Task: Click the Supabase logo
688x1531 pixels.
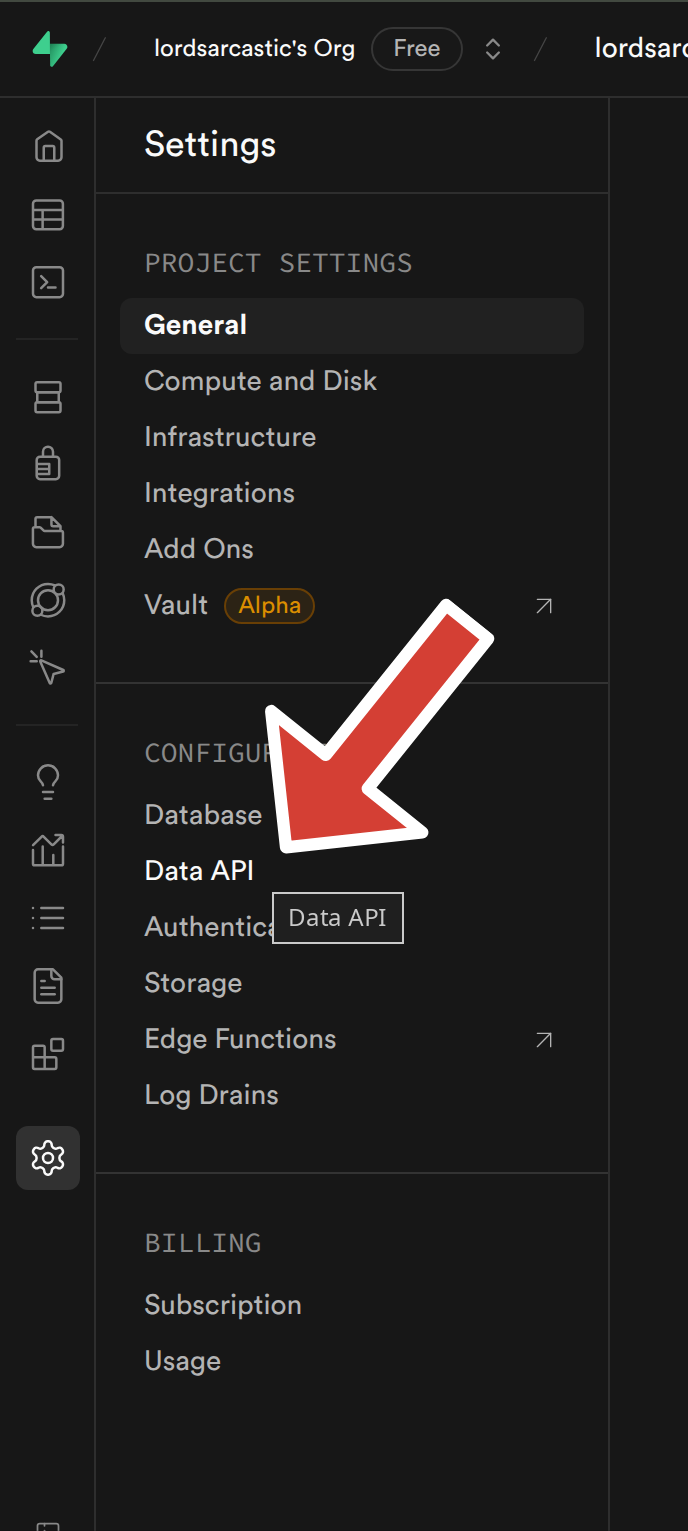Action: [x=48, y=48]
